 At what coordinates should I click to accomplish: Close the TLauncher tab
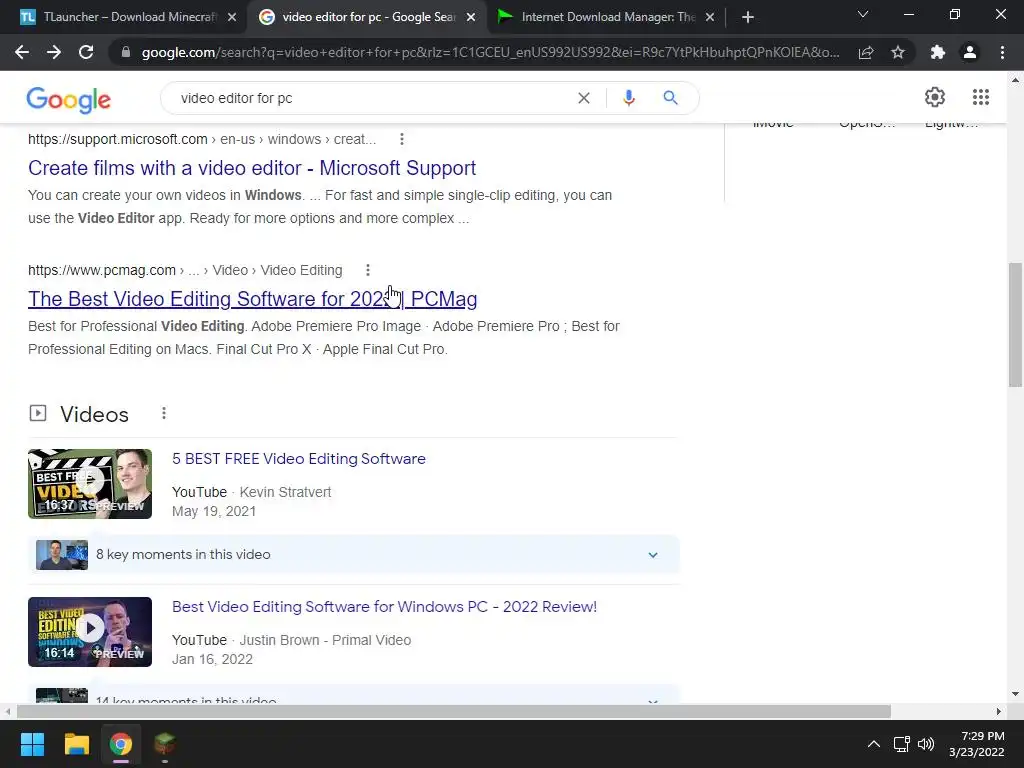[232, 18]
